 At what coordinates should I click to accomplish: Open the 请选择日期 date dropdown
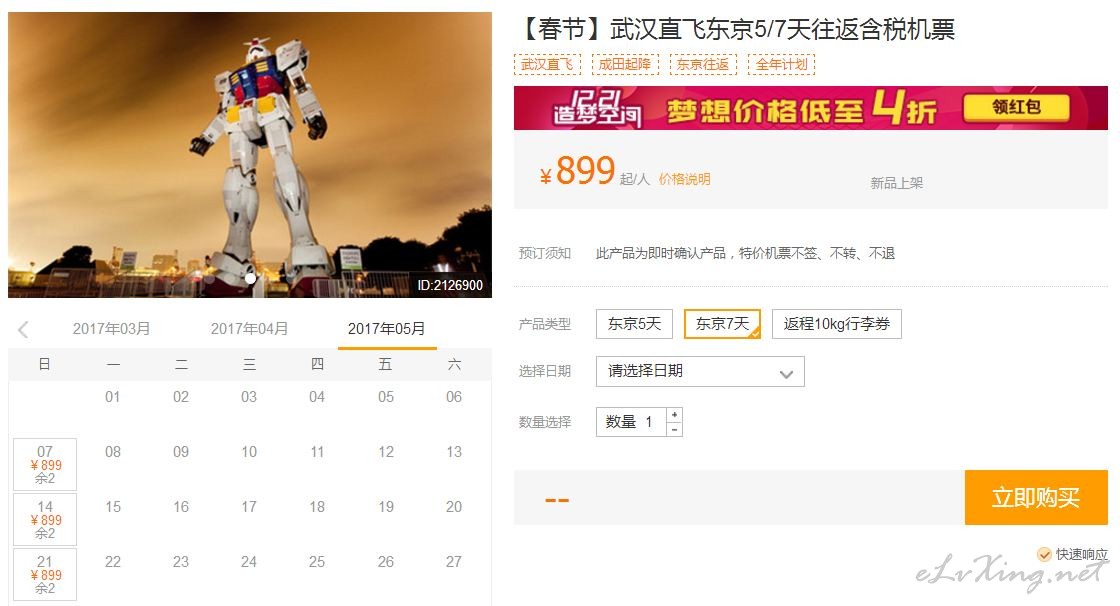click(700, 372)
